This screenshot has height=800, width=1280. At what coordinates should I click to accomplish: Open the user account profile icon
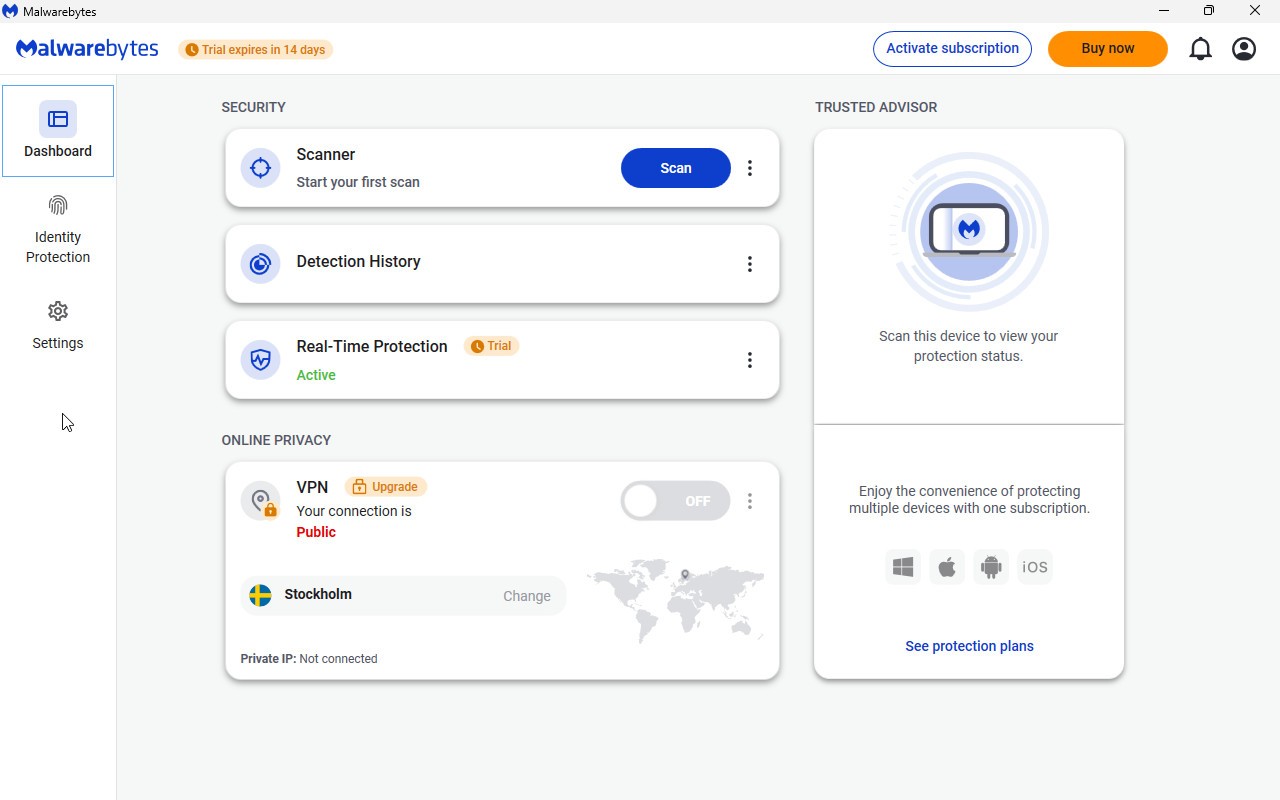1244,49
